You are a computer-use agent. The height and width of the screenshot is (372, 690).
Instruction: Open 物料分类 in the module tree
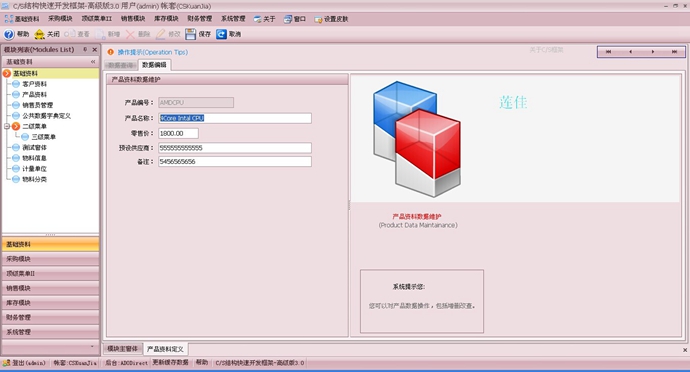coord(34,179)
